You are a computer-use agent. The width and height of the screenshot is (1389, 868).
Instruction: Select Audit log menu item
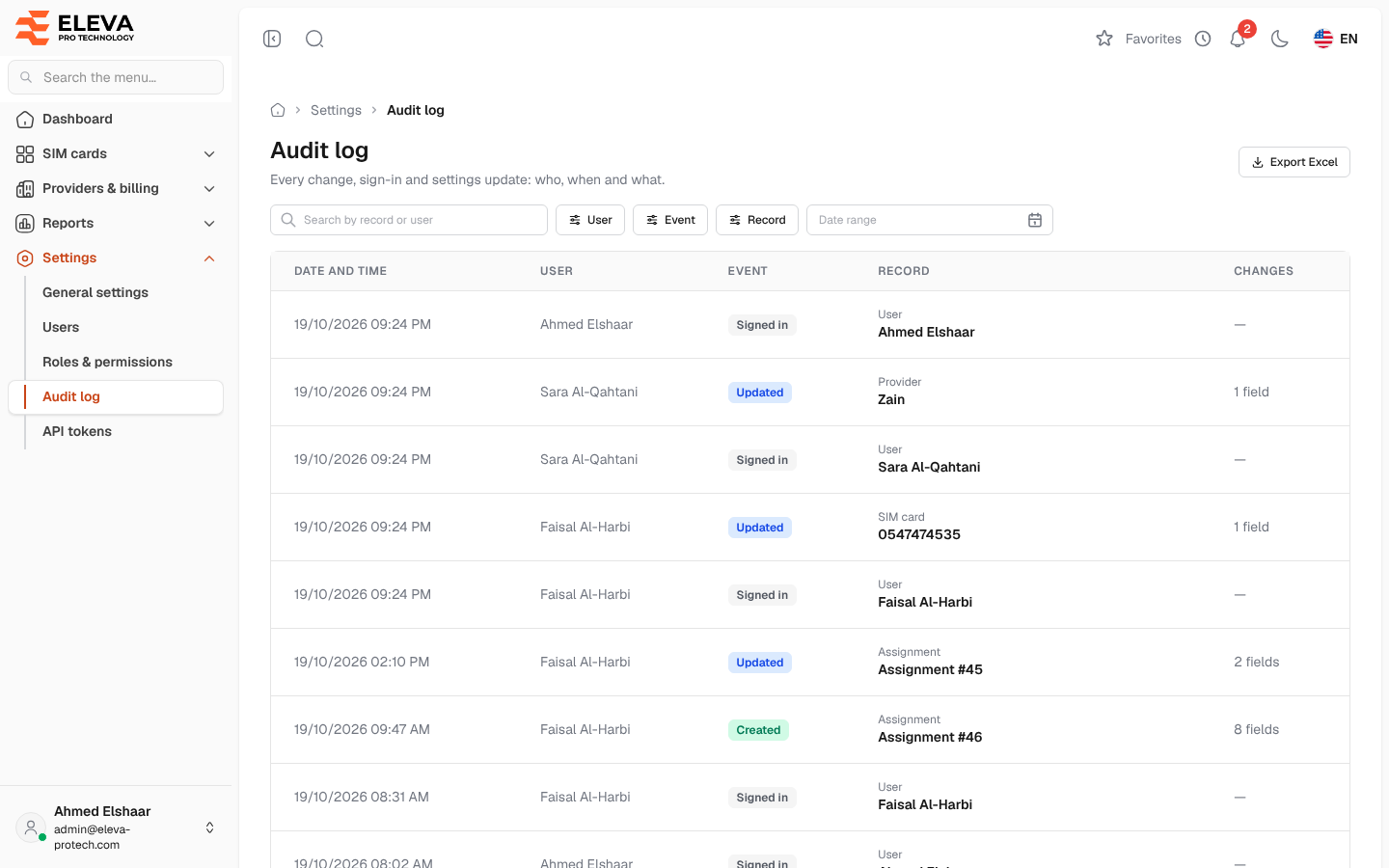click(x=116, y=396)
